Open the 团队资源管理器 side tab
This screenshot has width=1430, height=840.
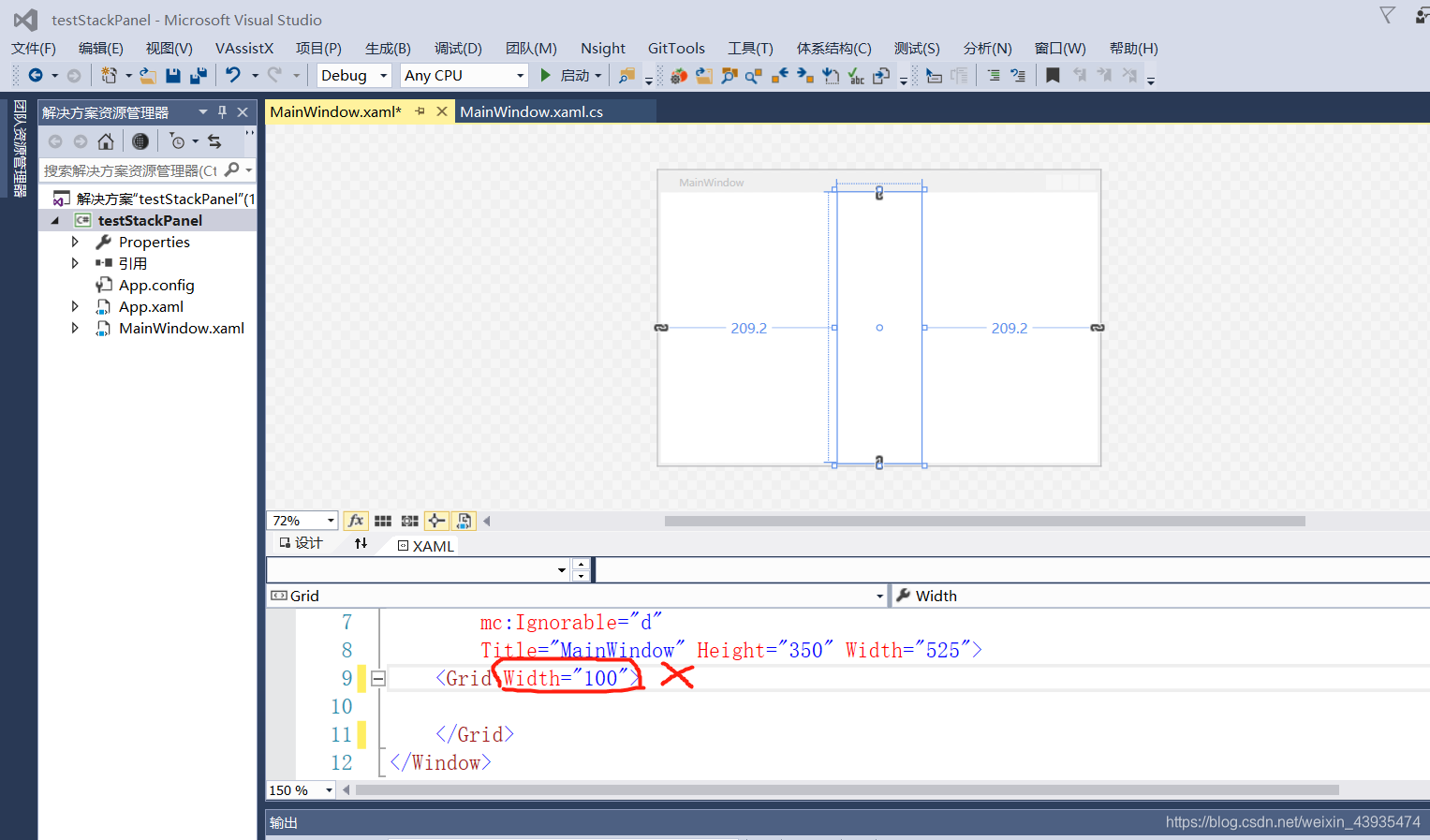(19, 148)
